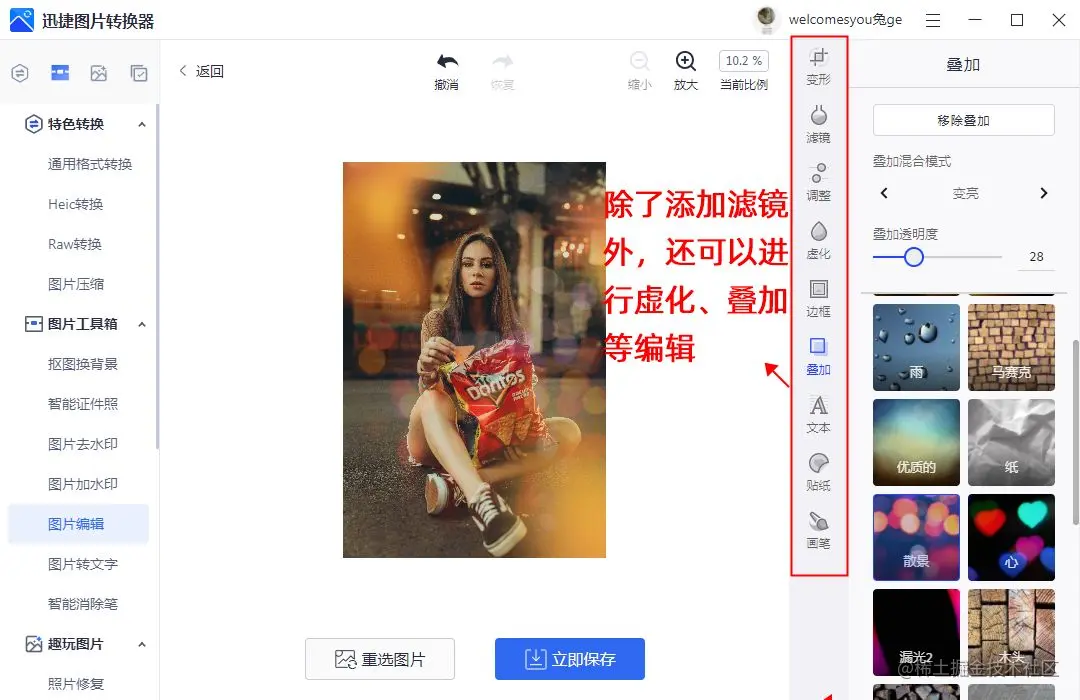Screen dimensions: 1080x700
Task: Open 照片修复 in sidebar
Action: pos(76,683)
